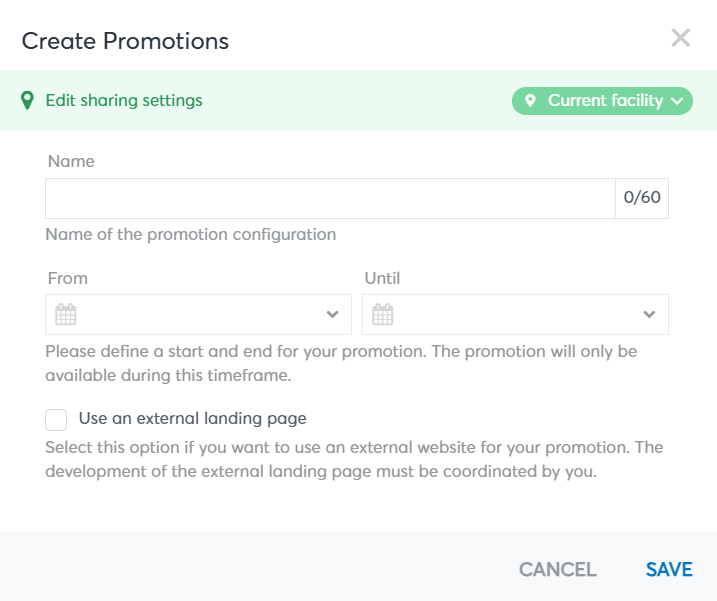The image size is (717, 601).
Task: Click the 0/60 character counter
Action: click(x=642, y=198)
